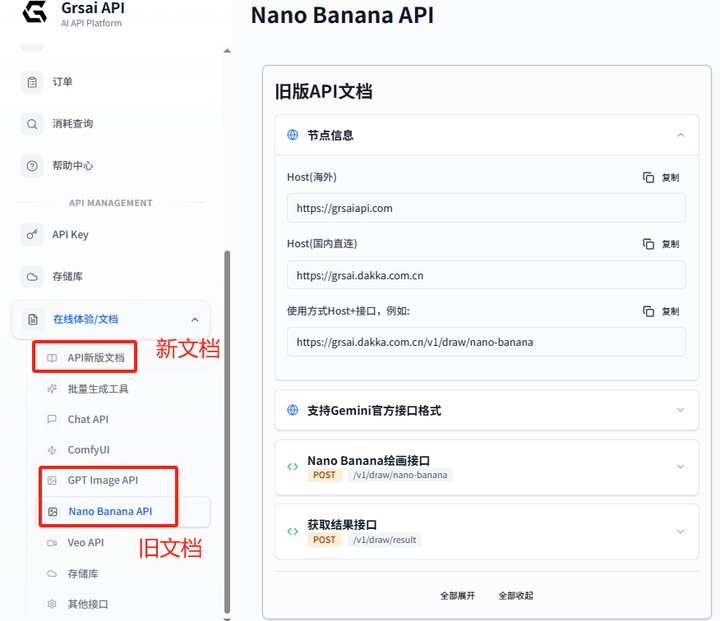Collapse the 节点信息 section chevron
720x621 pixels.
(x=681, y=135)
